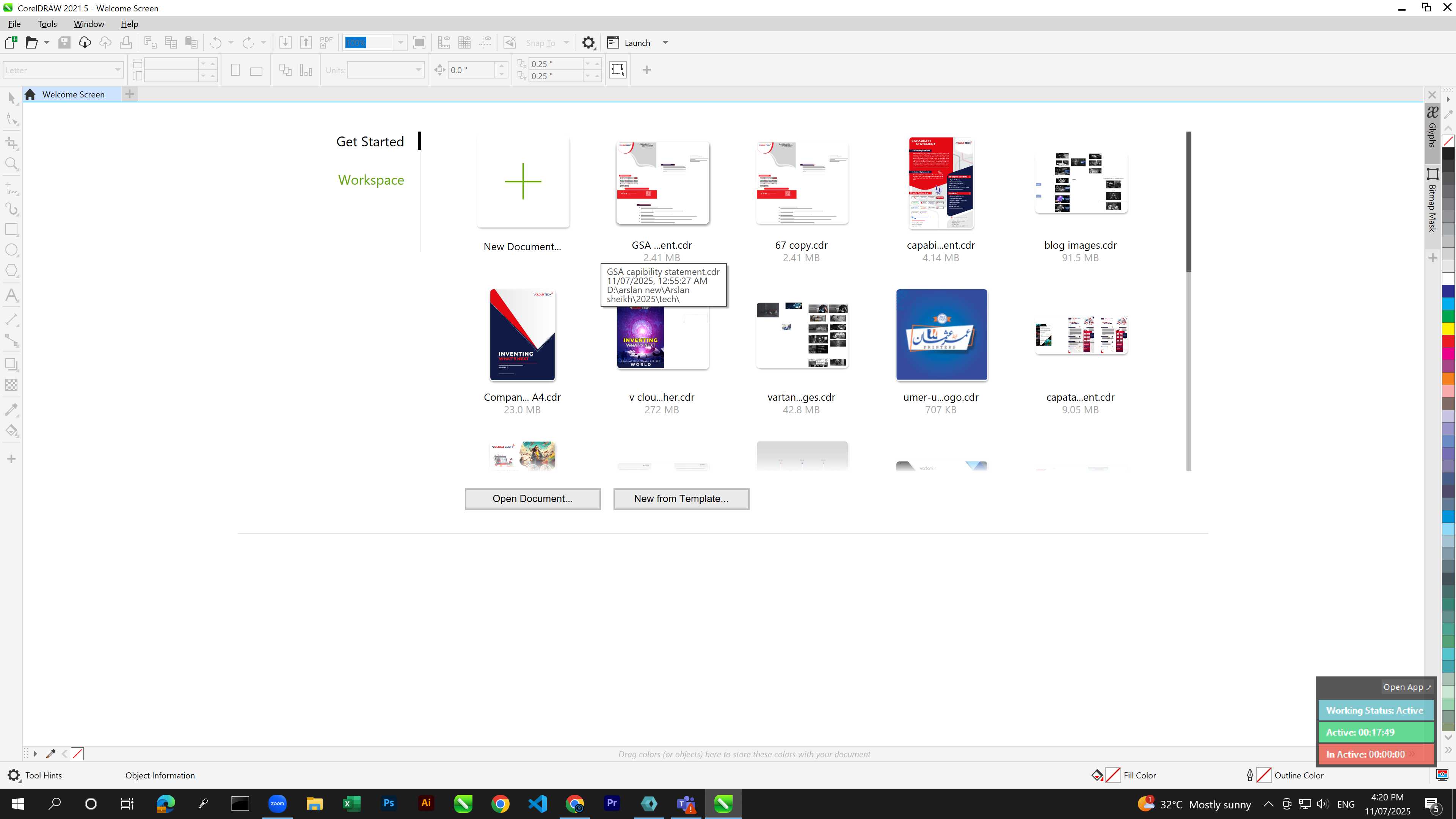This screenshot has width=1456, height=819.
Task: Select the Zoom tool in toolbox
Action: click(12, 164)
